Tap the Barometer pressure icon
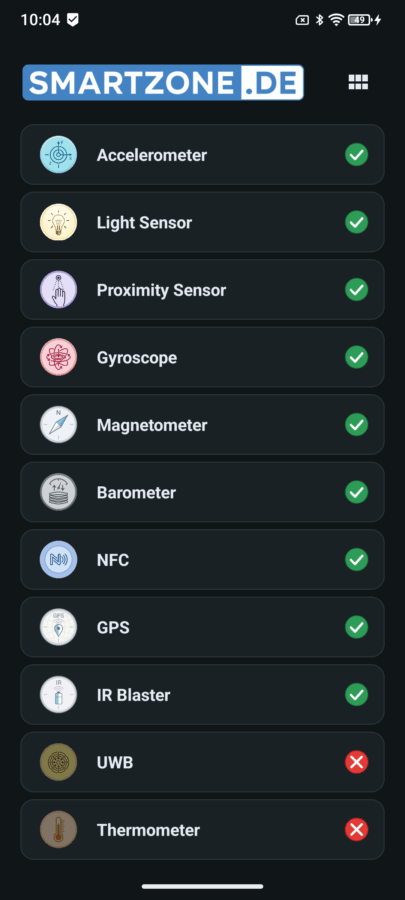405x900 pixels. [59, 492]
